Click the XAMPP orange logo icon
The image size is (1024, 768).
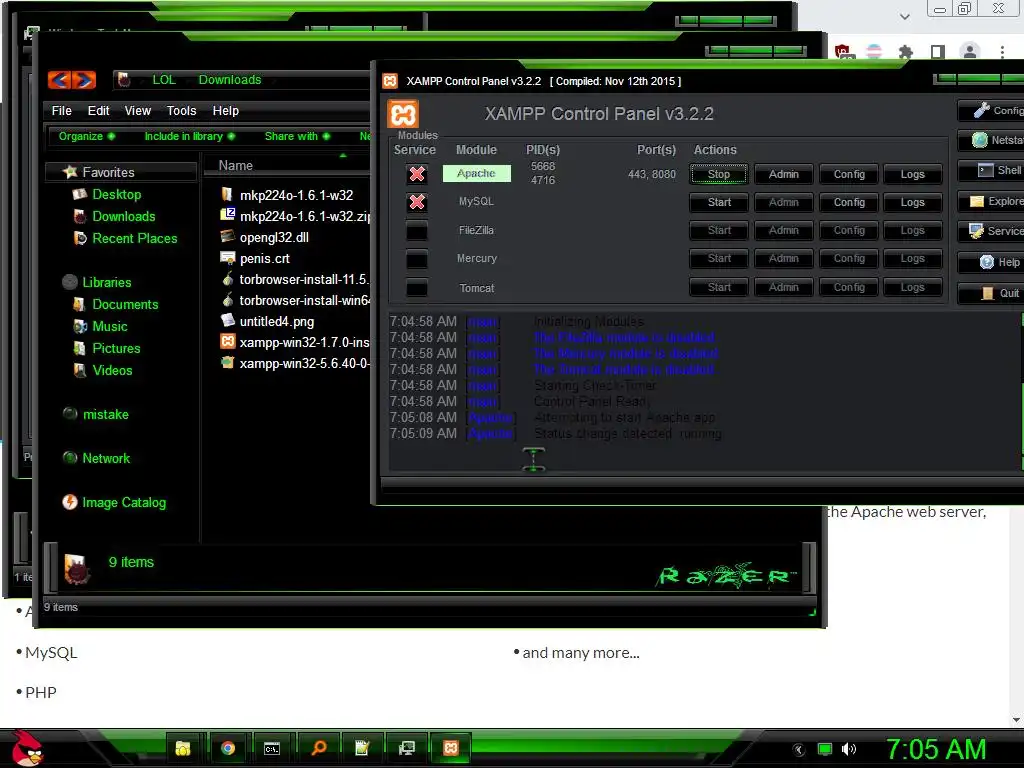click(x=403, y=114)
